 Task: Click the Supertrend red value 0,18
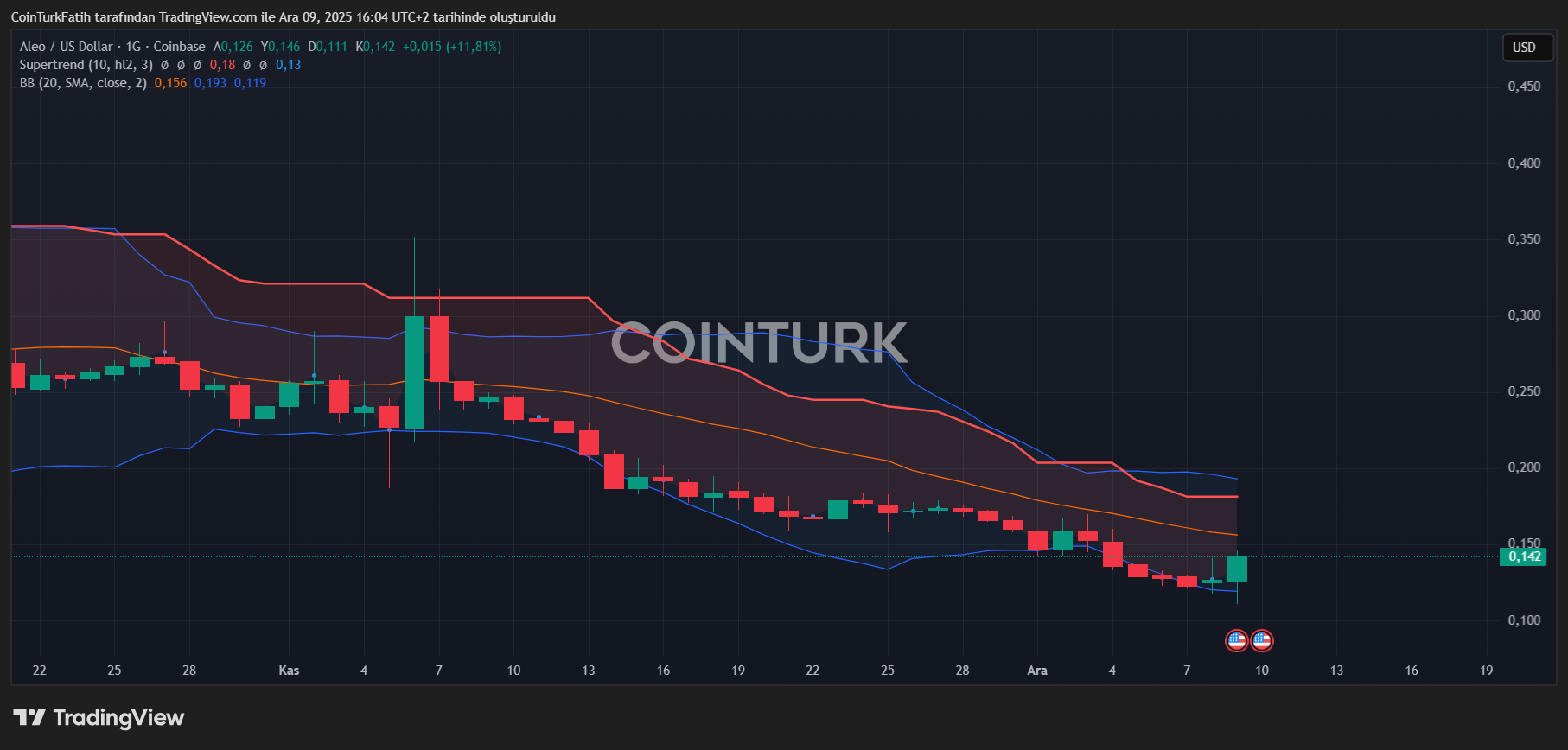click(x=222, y=65)
